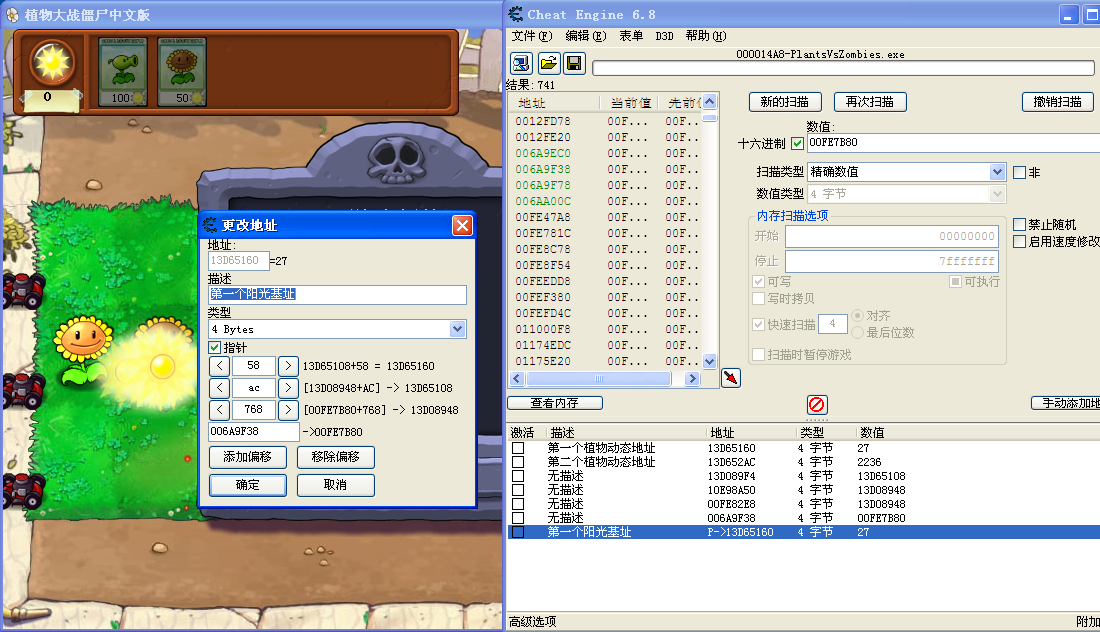Open the 帮助(H) menu

706,36
